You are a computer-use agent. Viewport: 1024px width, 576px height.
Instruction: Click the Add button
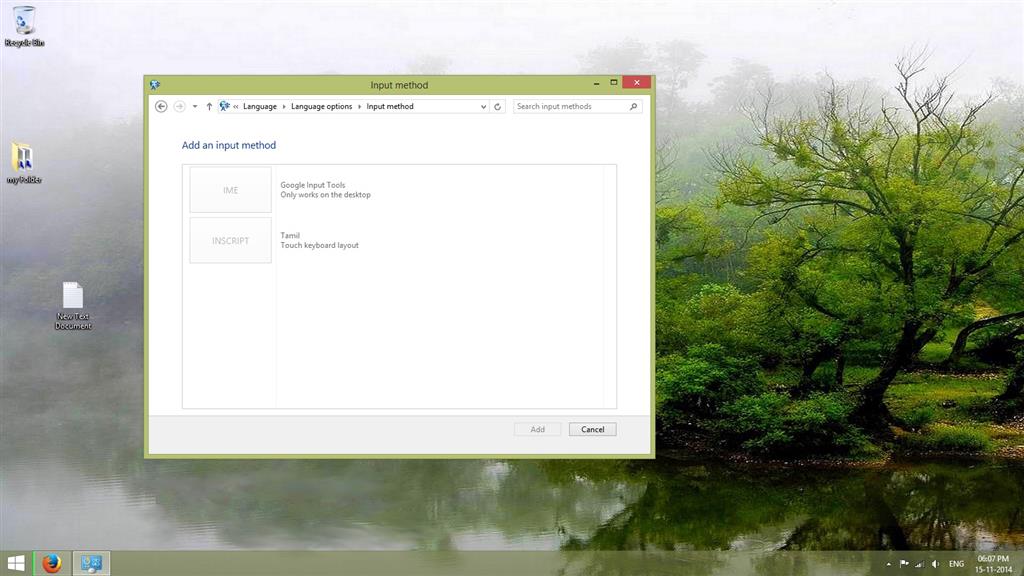pos(537,429)
